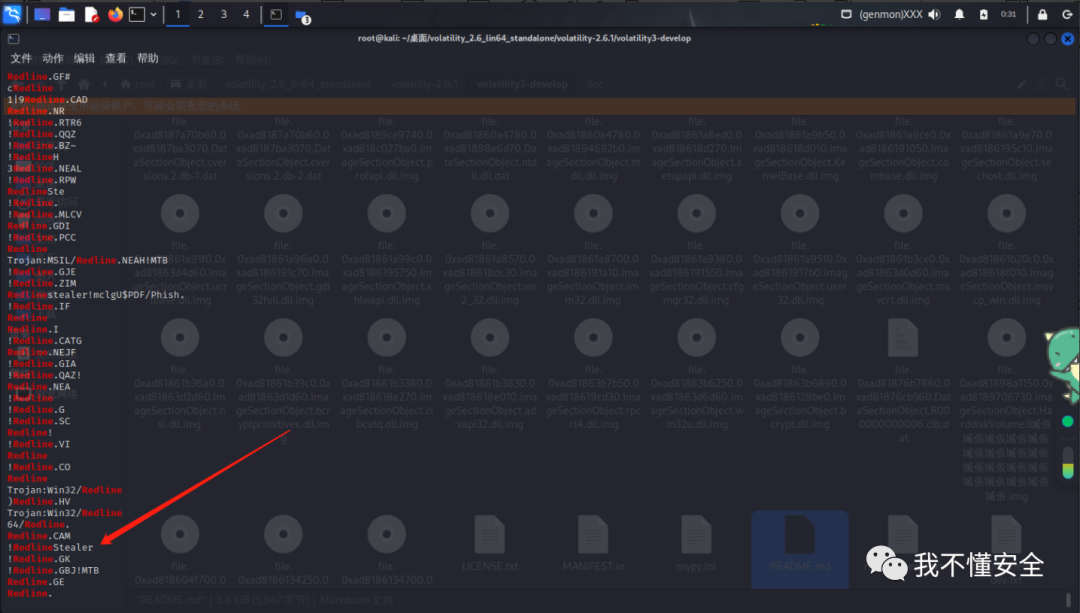Click the line Trojan:MSIL/Redline.NEAH!MTB
The image size is (1080, 613).
(x=87, y=260)
